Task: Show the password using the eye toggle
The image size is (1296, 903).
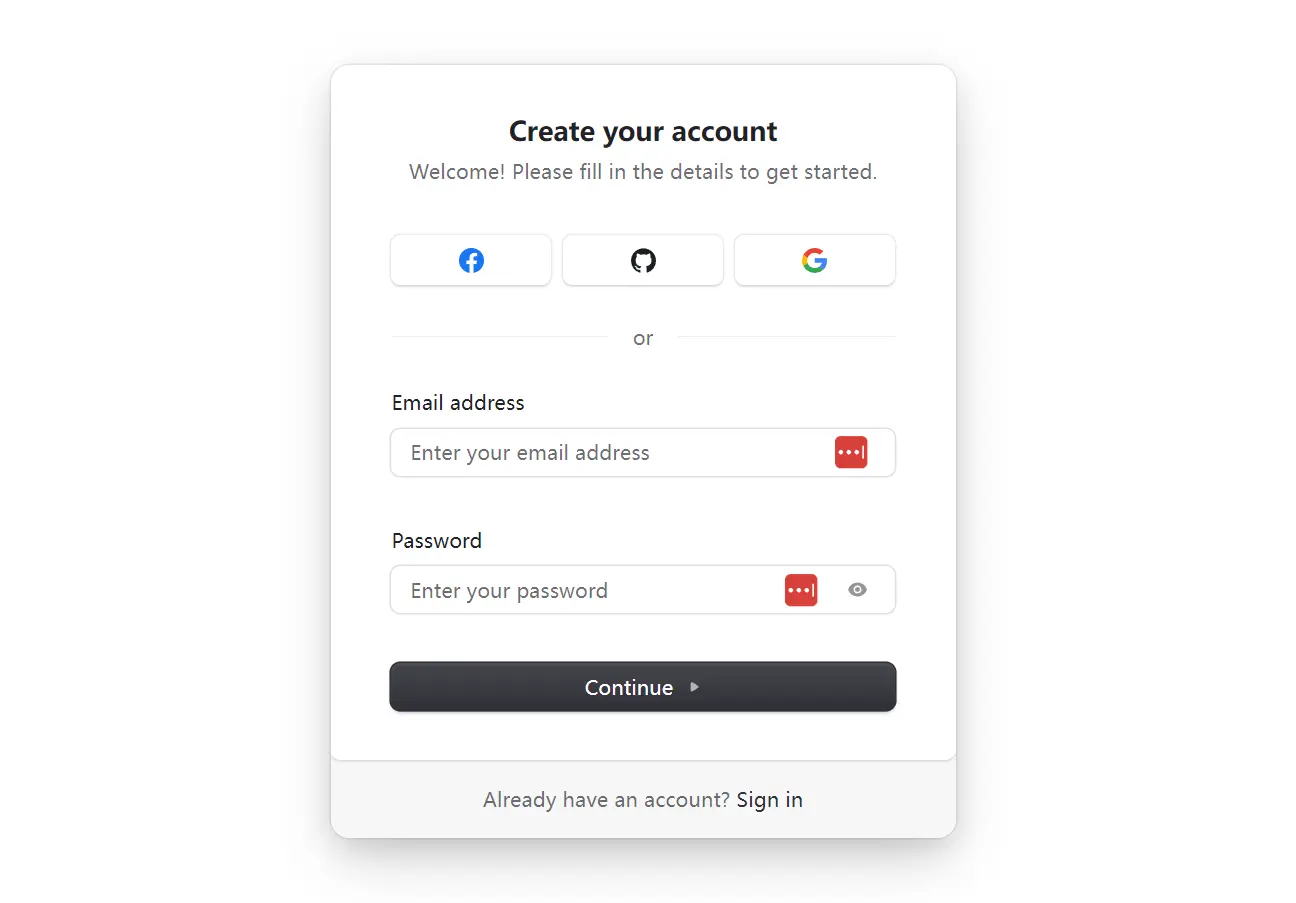Action: [x=857, y=589]
